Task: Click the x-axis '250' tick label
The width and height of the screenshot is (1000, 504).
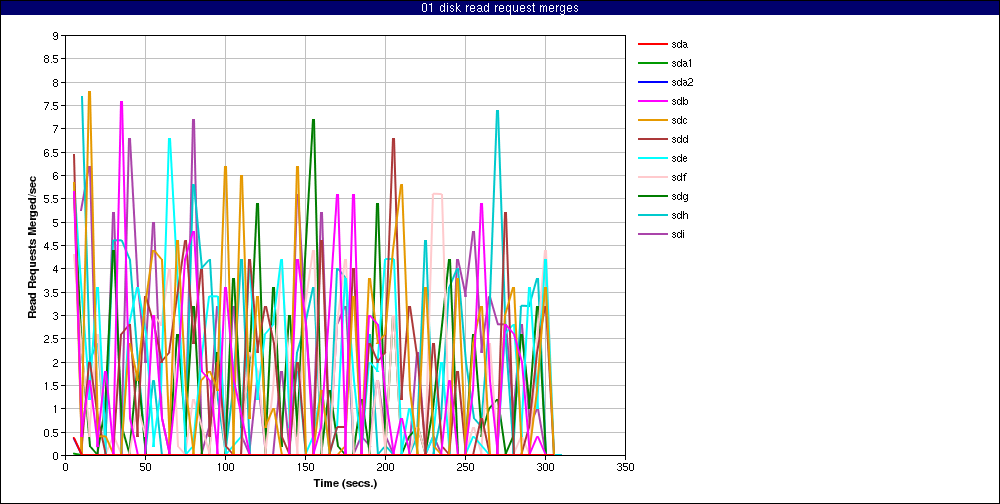Action: (465, 467)
